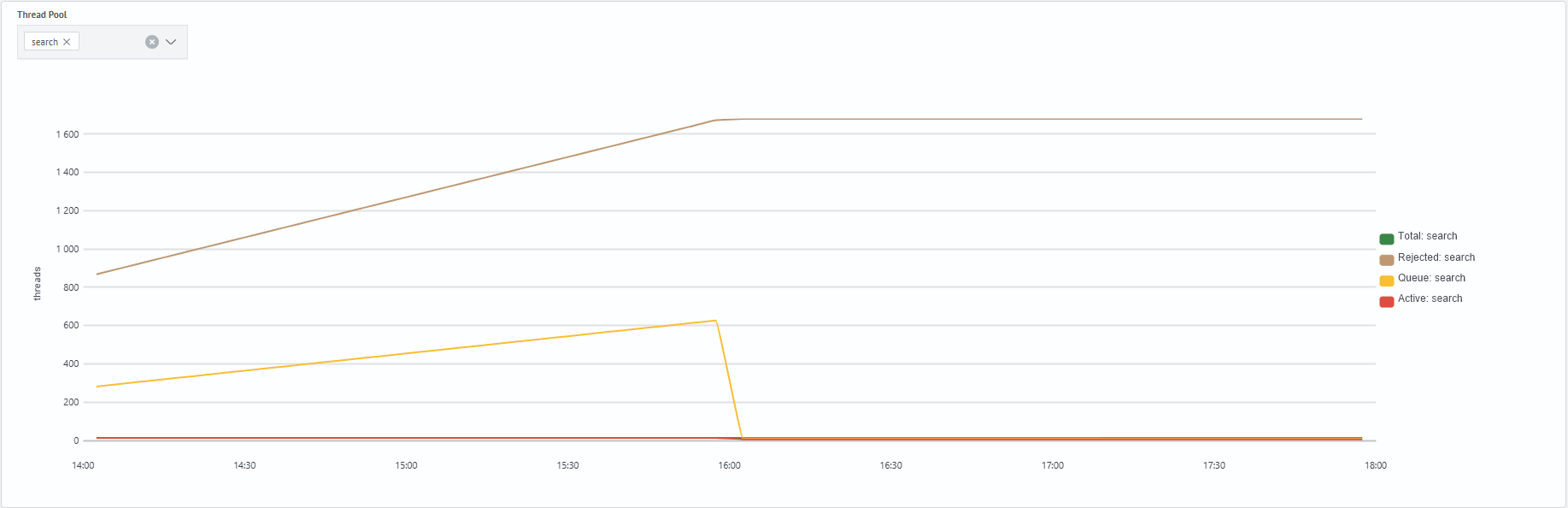Click the Thread Pool heading label
This screenshot has width=1568, height=508.
click(42, 15)
